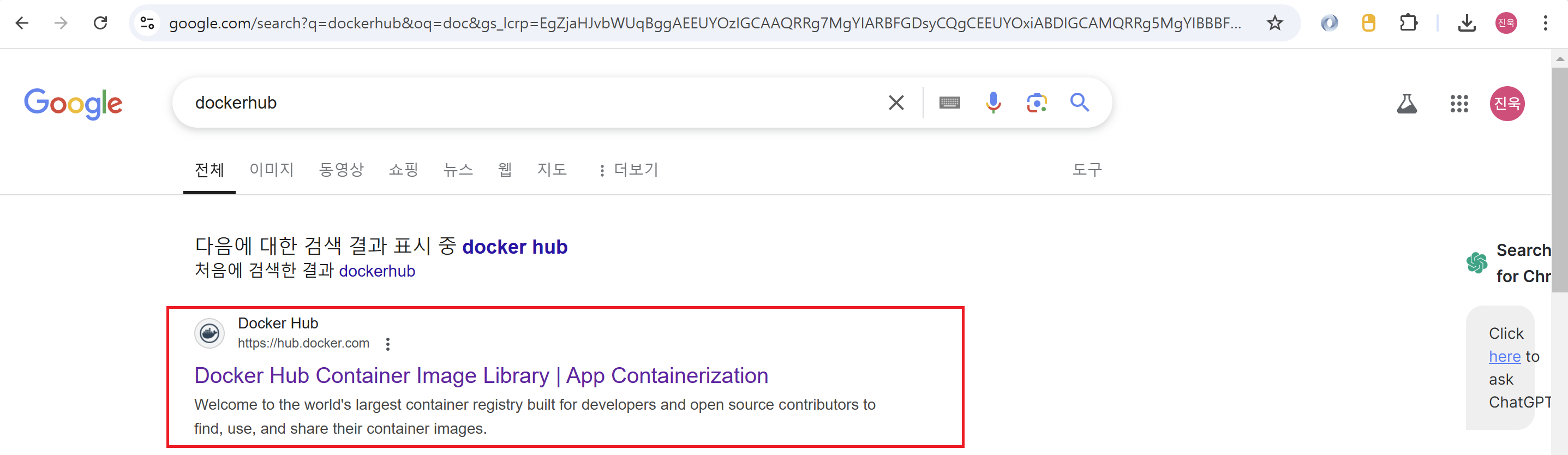Viewport: 1568px width, 455px height.
Task: Open the corrected 'docker hub' link
Action: (x=515, y=247)
